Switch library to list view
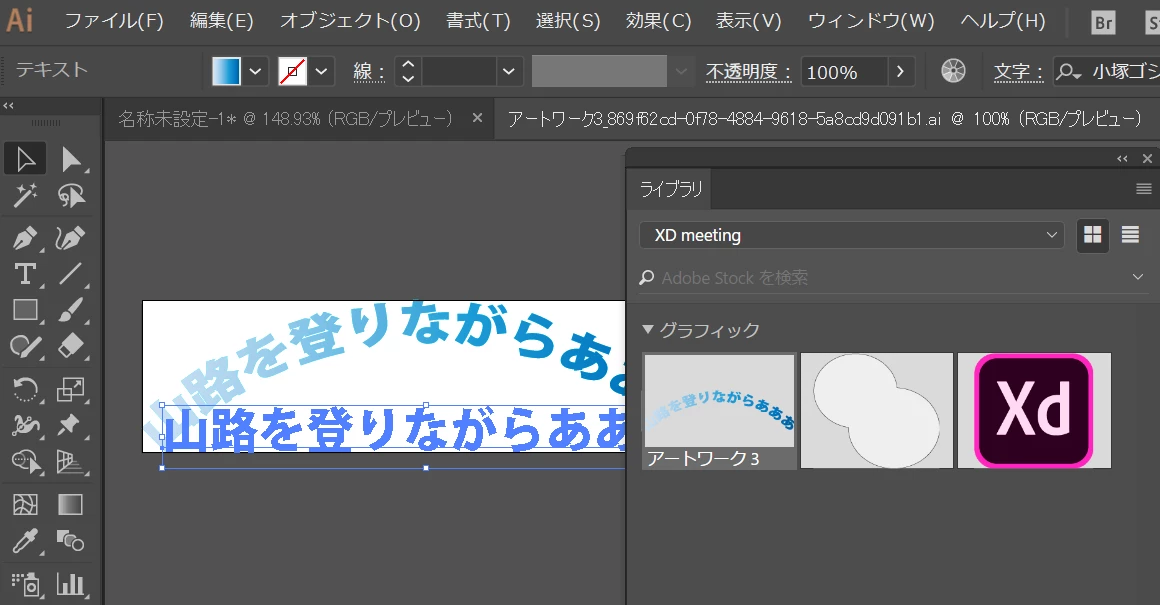Screen dimensions: 1160x605 1130,235
